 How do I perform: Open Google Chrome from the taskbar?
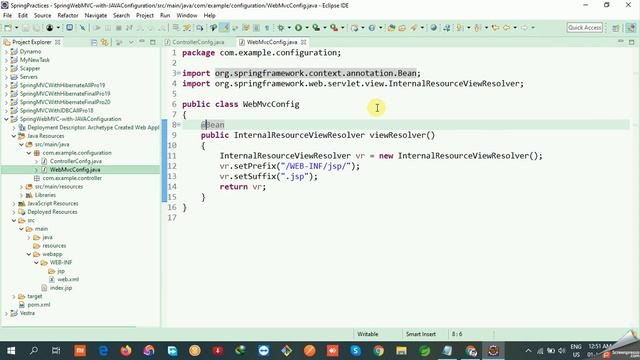click(x=378, y=351)
